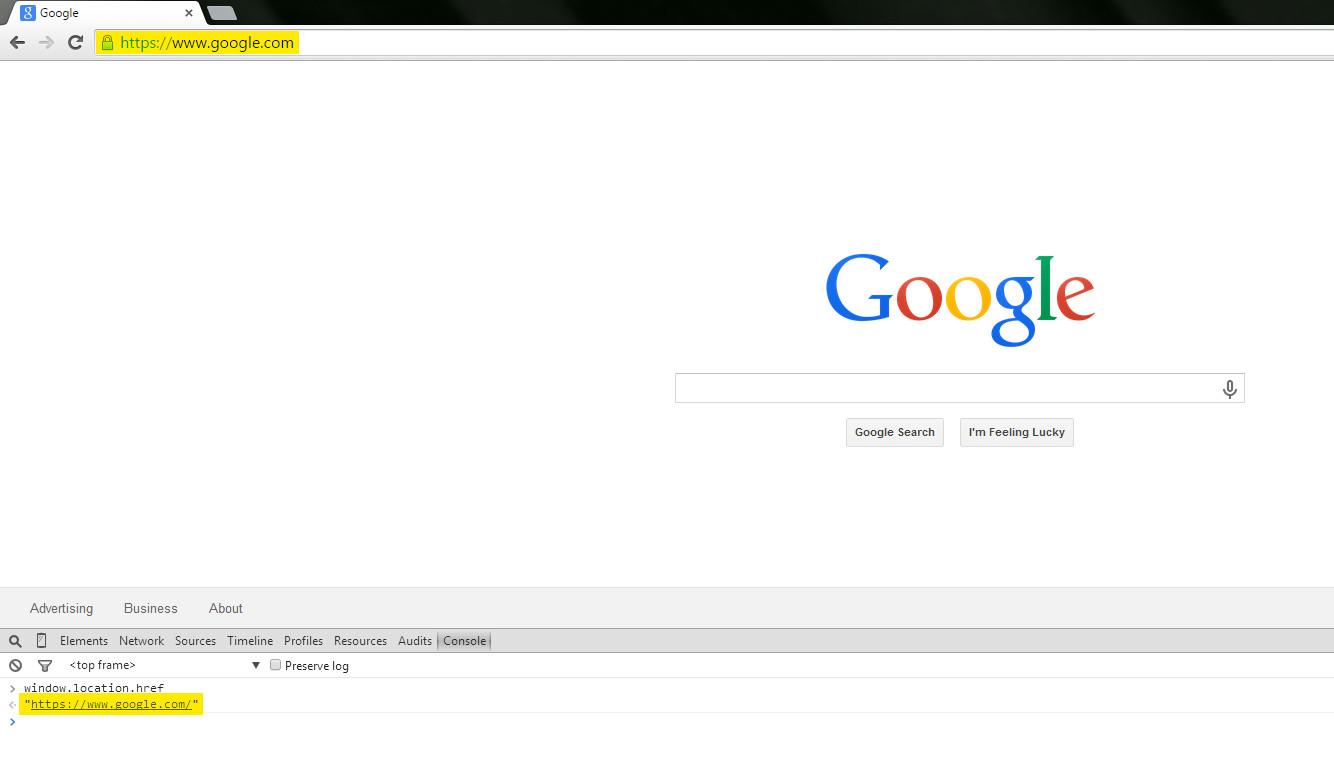The height and width of the screenshot is (772, 1334).
Task: Click the browser forward arrow
Action: (46, 42)
